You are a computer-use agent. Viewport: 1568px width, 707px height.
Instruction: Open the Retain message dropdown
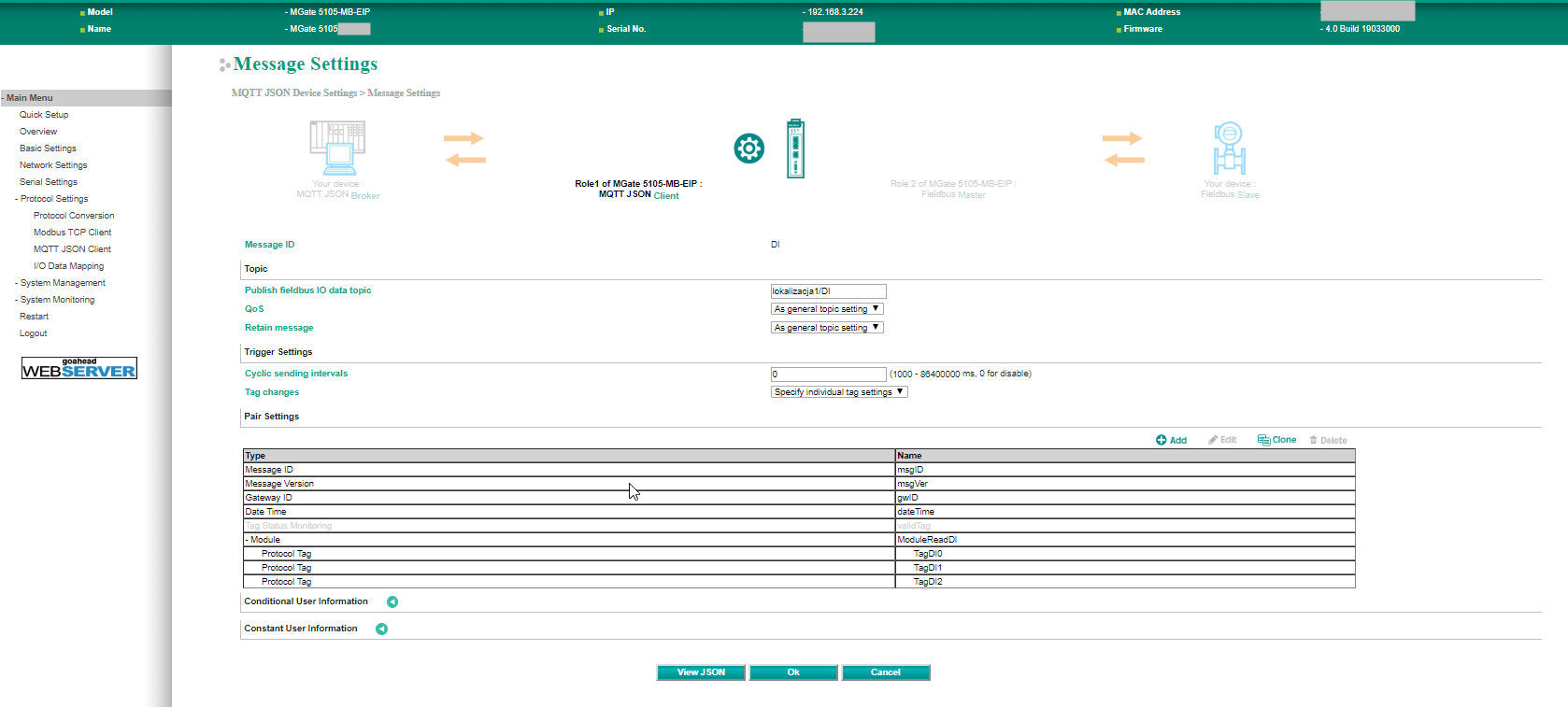[827, 328]
